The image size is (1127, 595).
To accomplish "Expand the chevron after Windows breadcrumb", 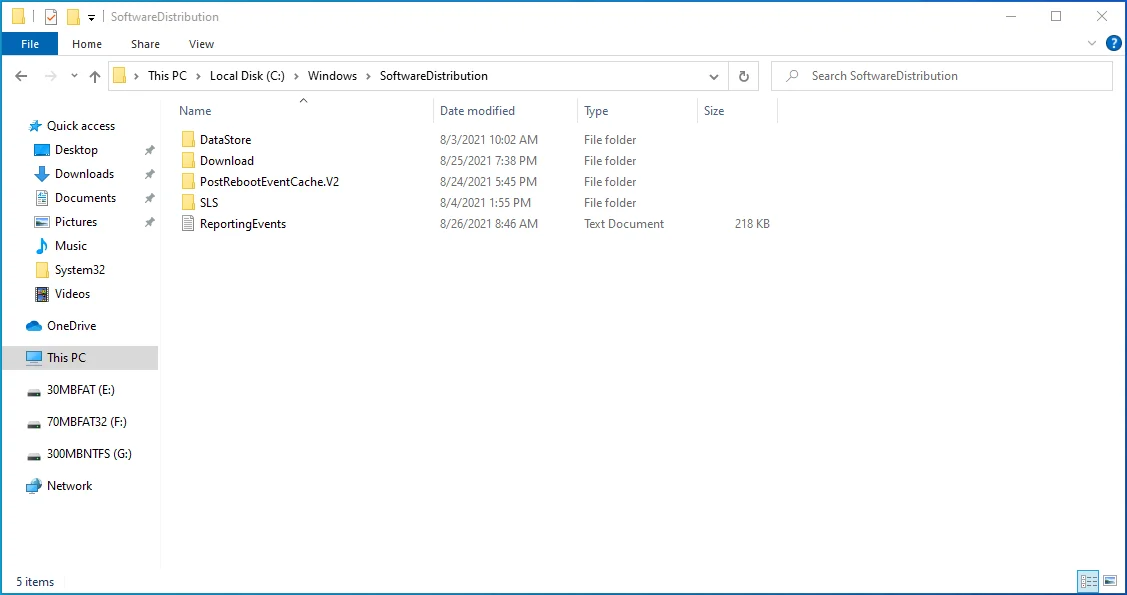I will pyautogui.click(x=369, y=76).
